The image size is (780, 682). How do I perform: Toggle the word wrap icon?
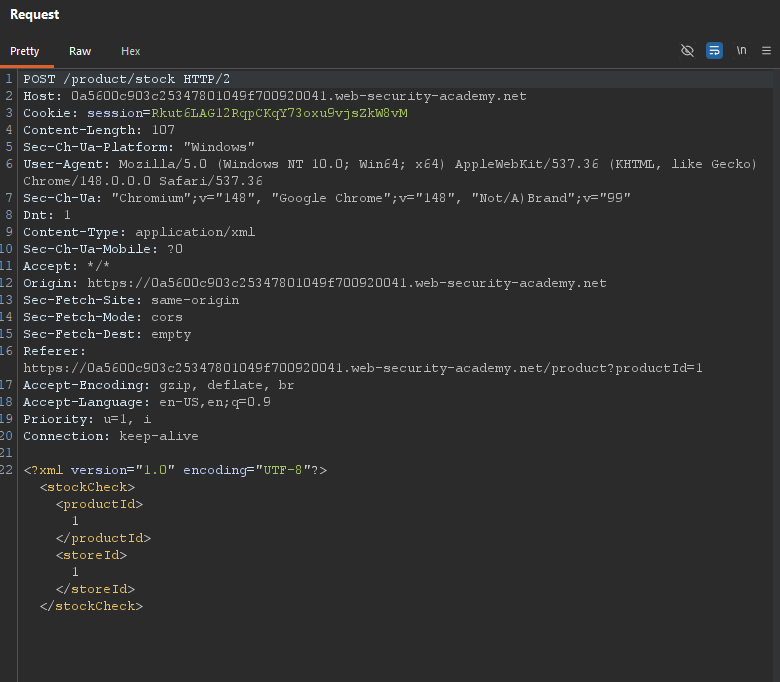click(x=714, y=51)
